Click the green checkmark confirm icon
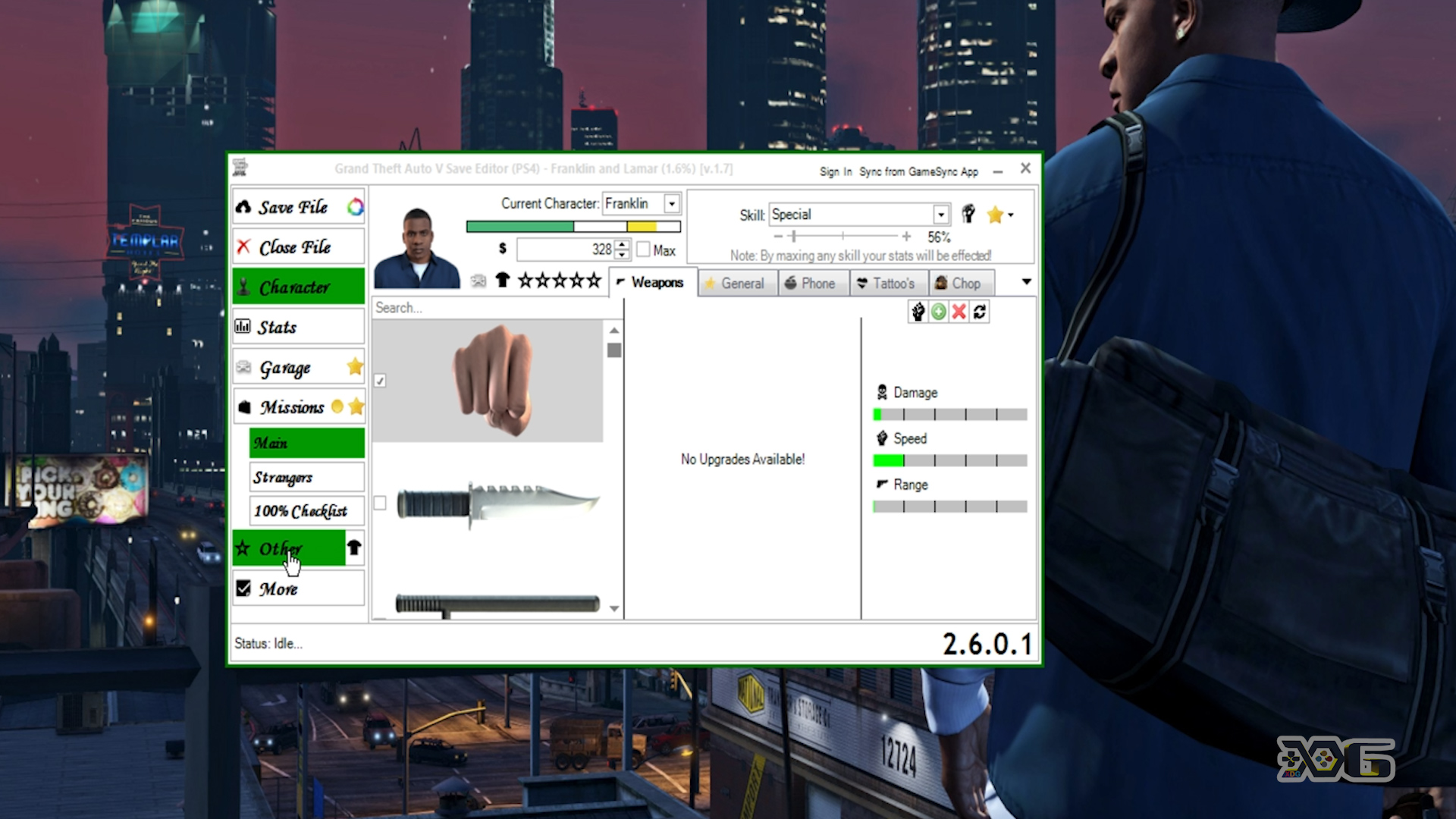The image size is (1456, 819). click(938, 312)
